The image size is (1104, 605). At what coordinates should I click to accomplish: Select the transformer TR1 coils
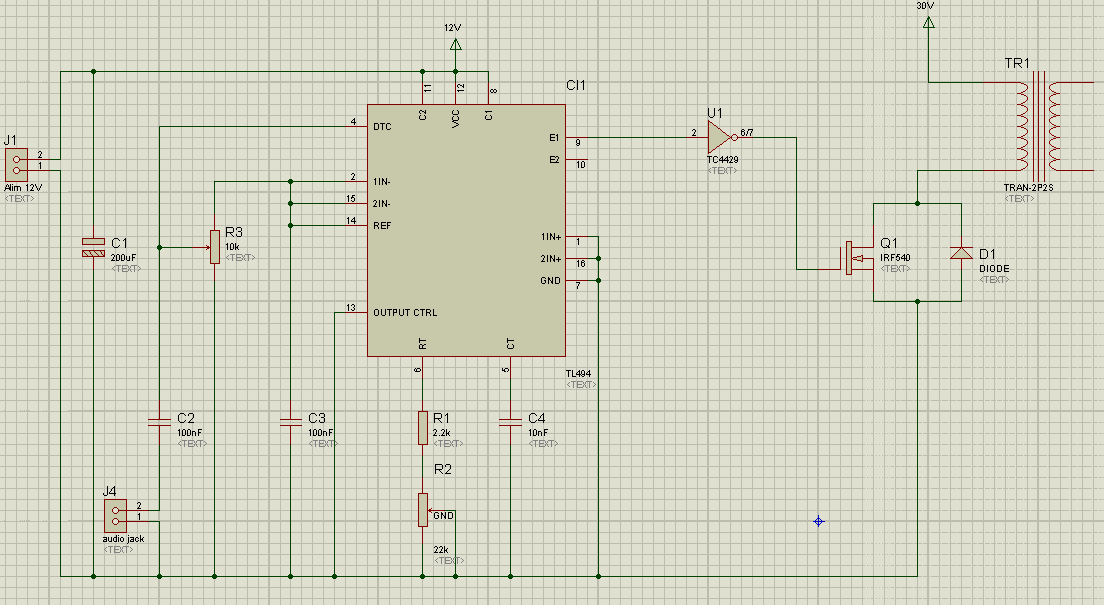pos(1038,127)
